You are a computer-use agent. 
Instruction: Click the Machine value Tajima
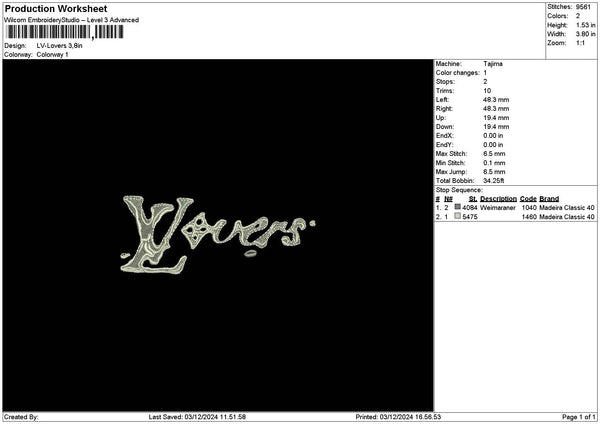point(493,64)
